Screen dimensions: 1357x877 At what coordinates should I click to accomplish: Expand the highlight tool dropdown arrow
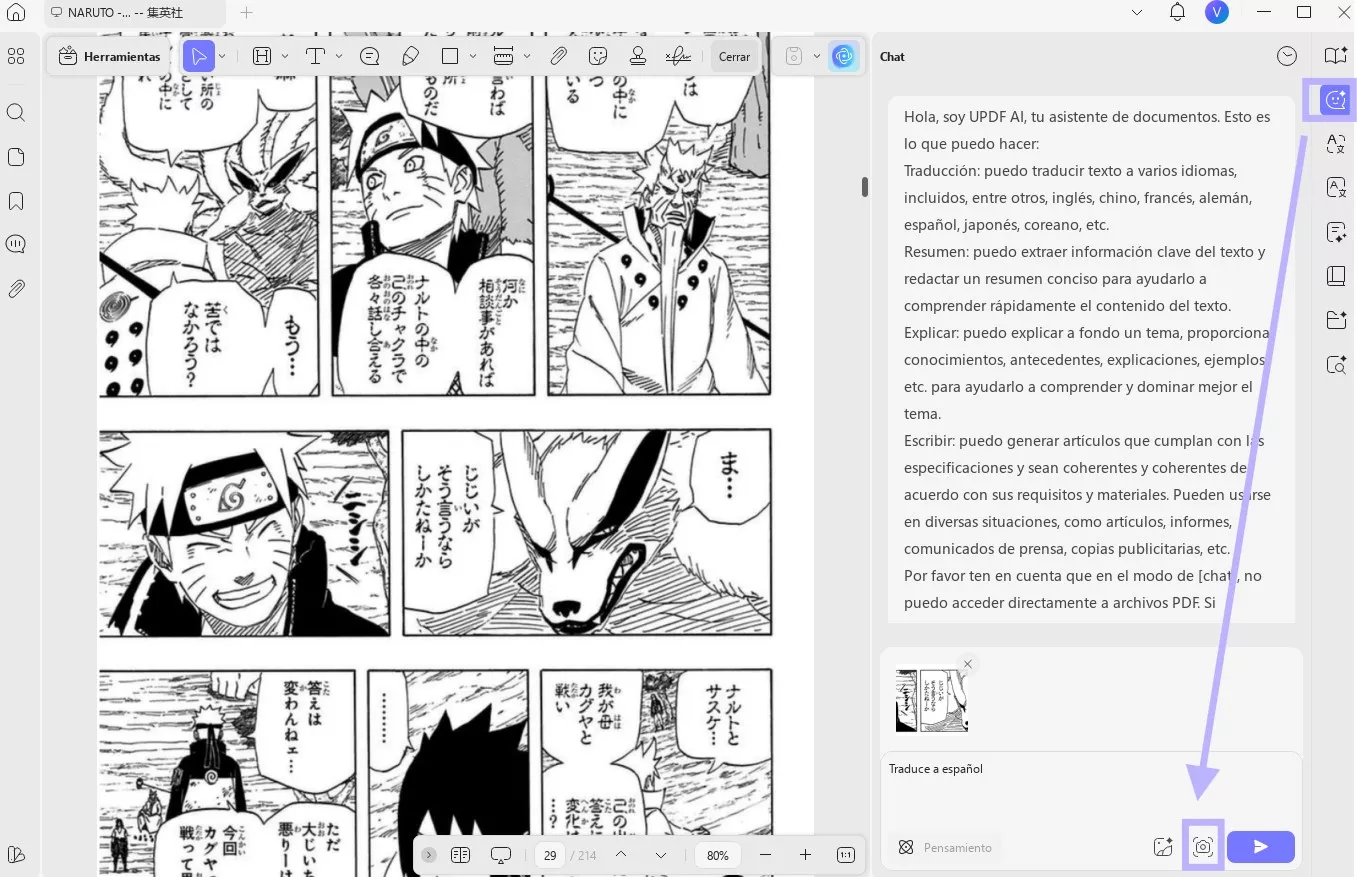pyautogui.click(x=285, y=56)
